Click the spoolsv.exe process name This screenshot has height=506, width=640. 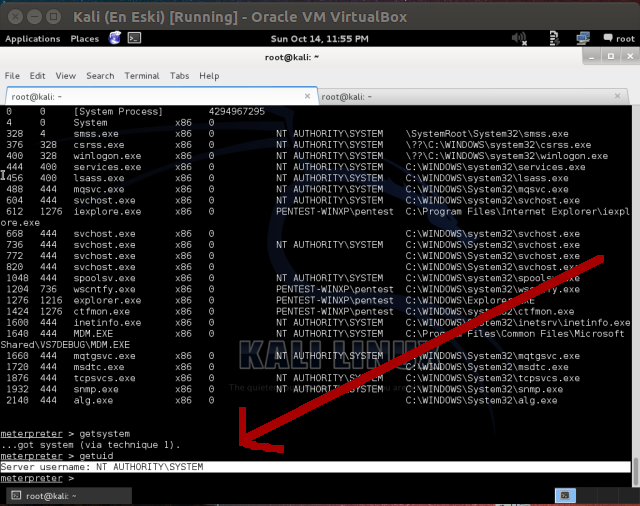tap(104, 278)
